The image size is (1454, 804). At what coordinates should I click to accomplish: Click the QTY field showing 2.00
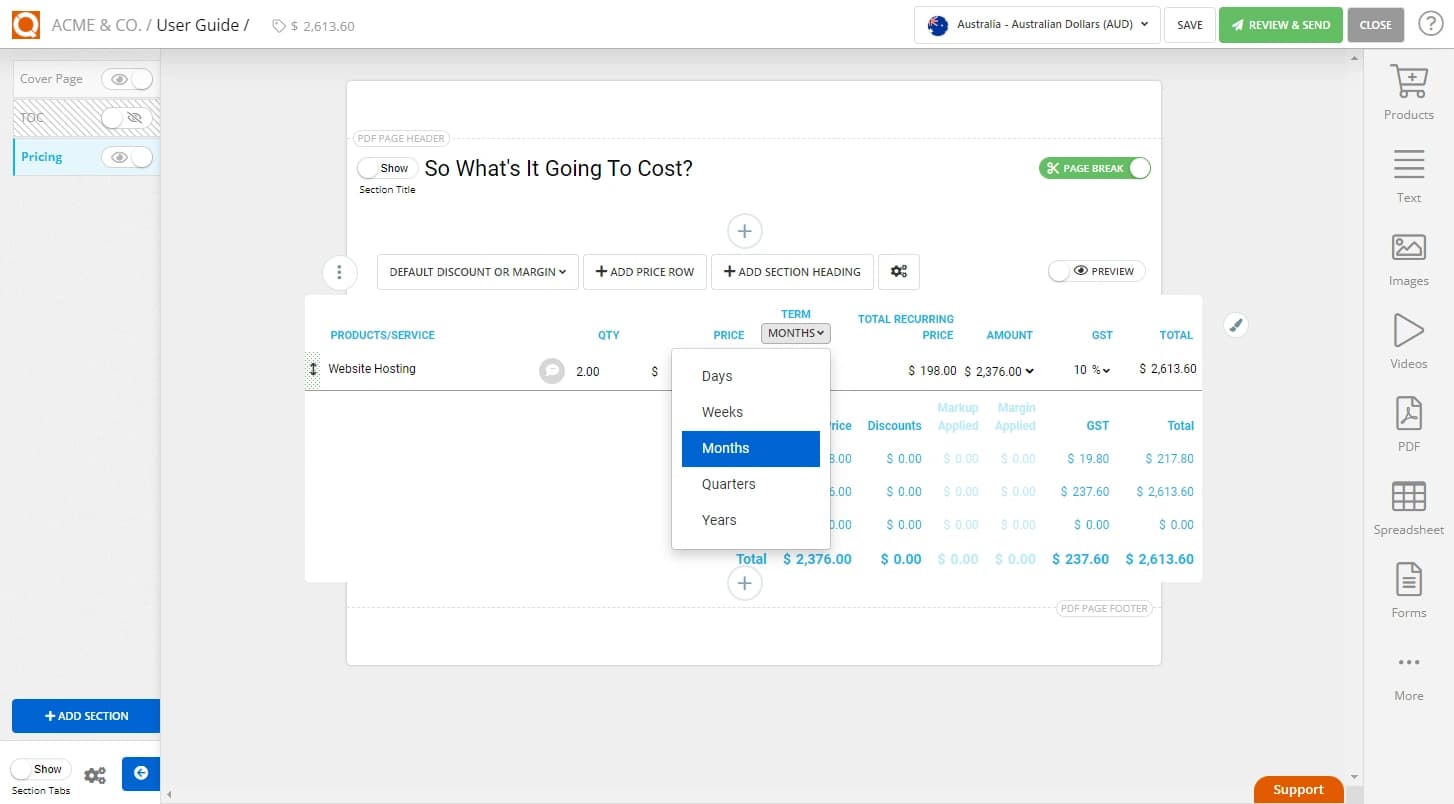(x=590, y=371)
